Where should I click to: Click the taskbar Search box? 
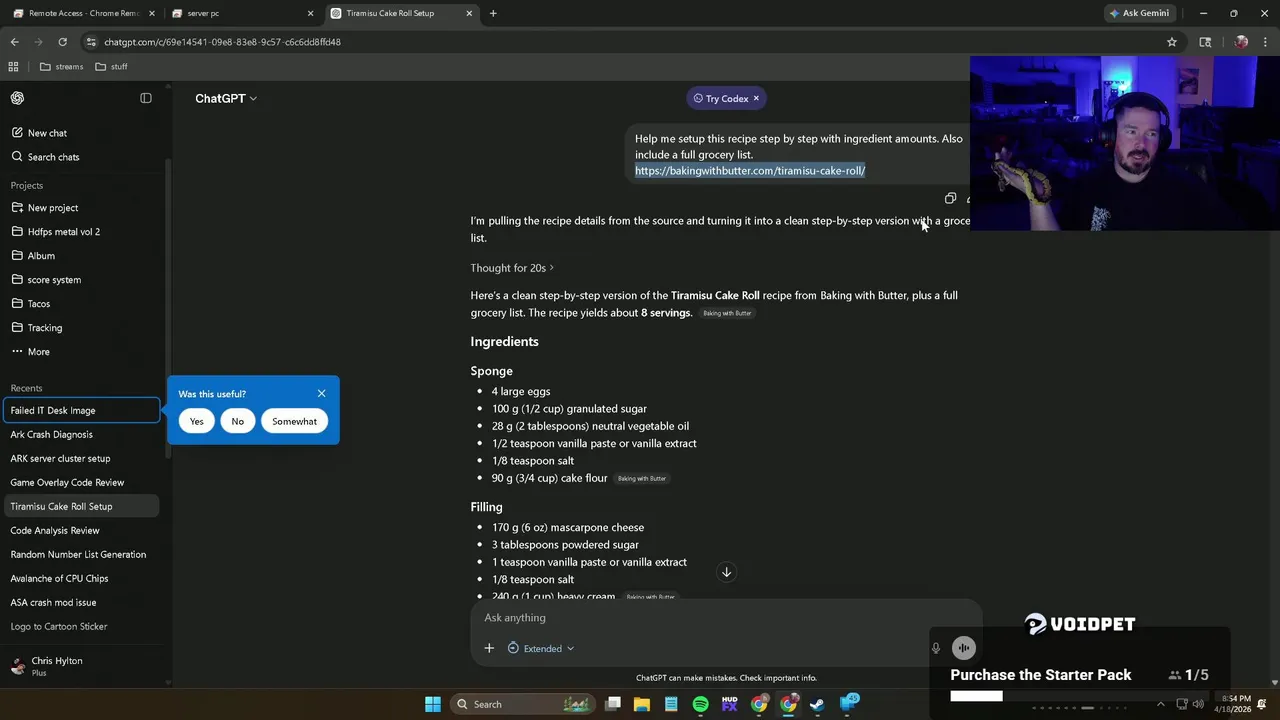(x=523, y=704)
